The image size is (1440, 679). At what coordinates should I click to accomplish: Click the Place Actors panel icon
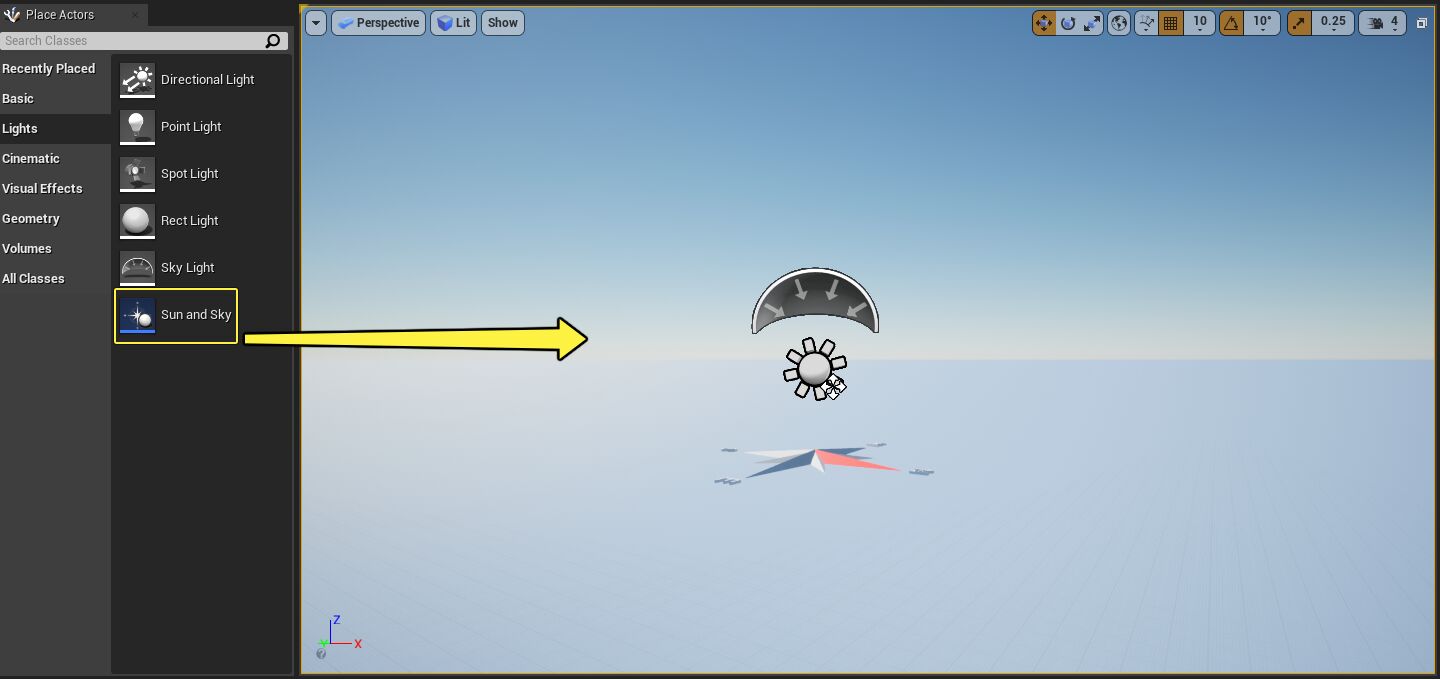click(15, 14)
